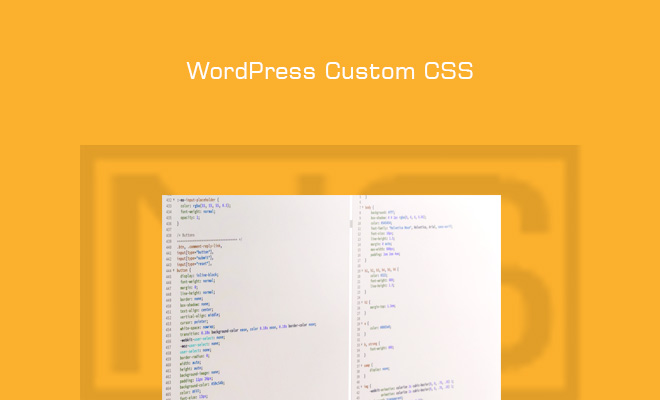Open the CSS code editor image
Image resolution: width=660 pixels, height=400 pixels.
331,297
